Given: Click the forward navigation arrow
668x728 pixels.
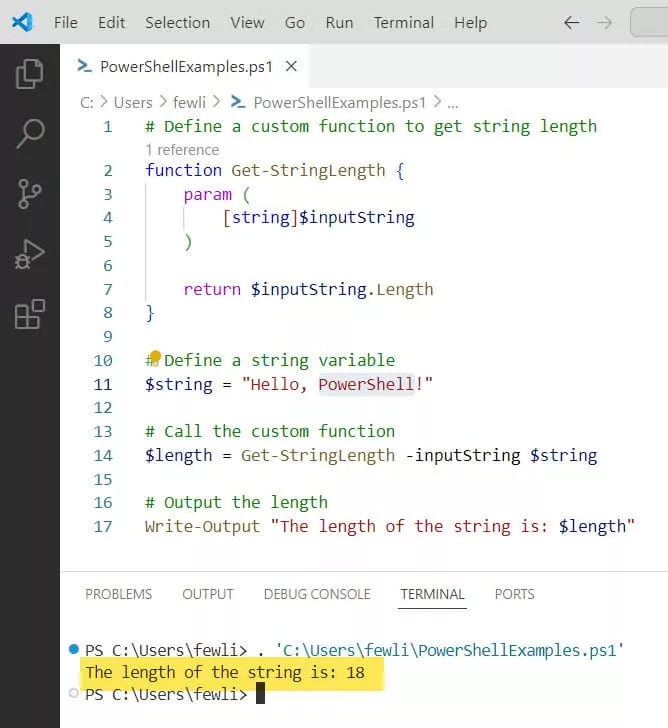Looking at the screenshot, I should pos(604,22).
